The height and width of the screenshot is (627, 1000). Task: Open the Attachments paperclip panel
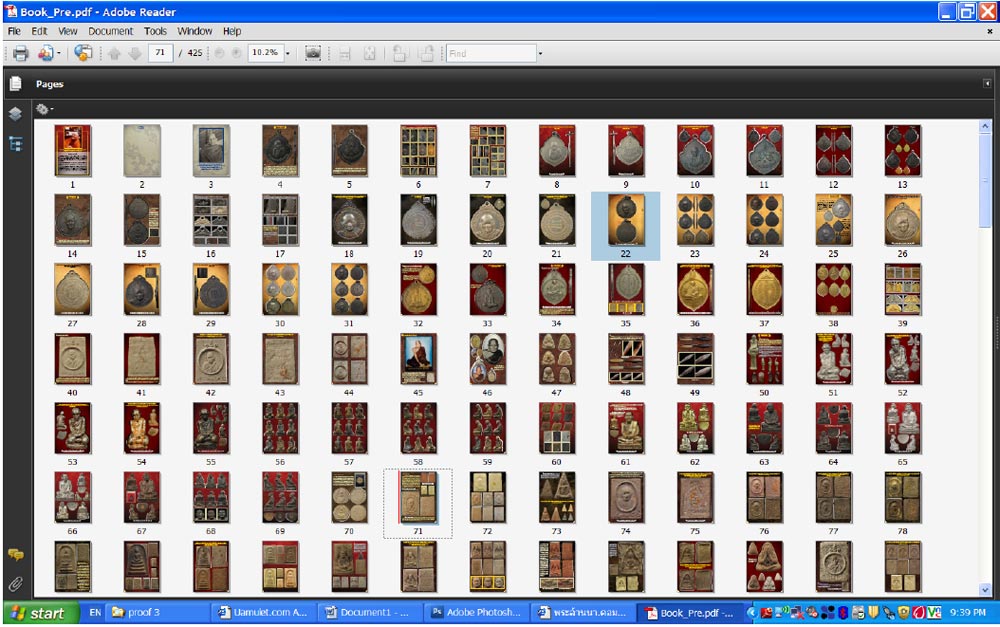pos(15,582)
